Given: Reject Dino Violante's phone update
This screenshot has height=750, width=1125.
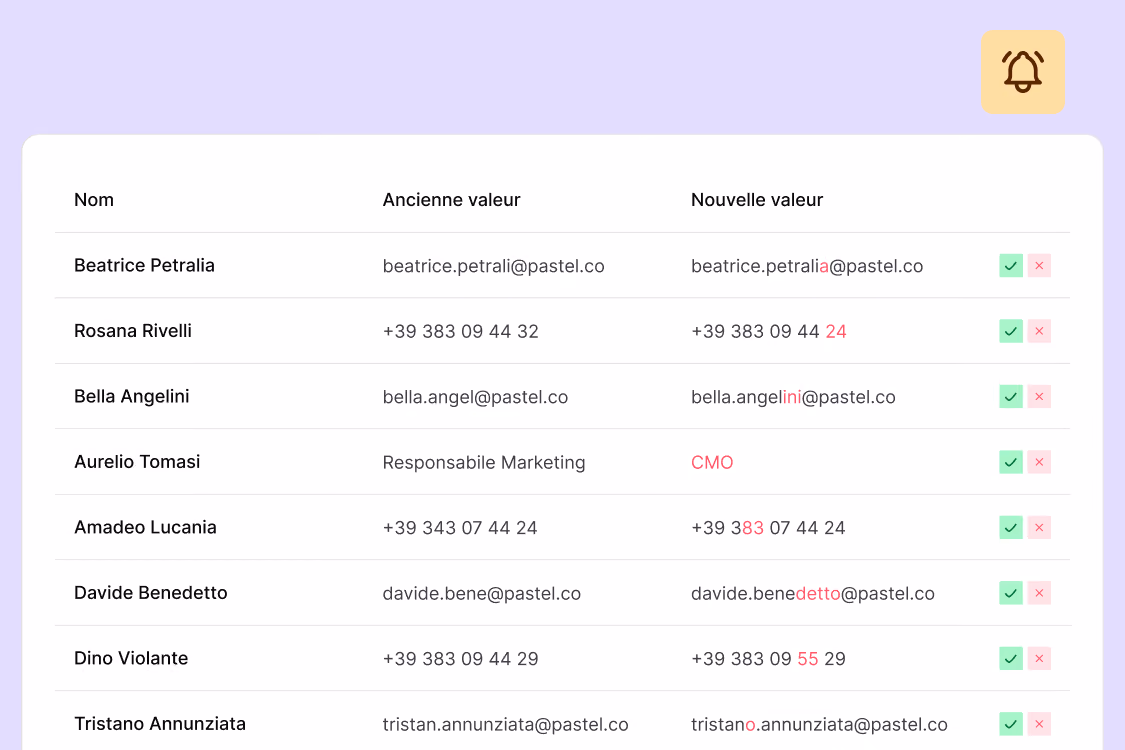Looking at the screenshot, I should tap(1039, 658).
